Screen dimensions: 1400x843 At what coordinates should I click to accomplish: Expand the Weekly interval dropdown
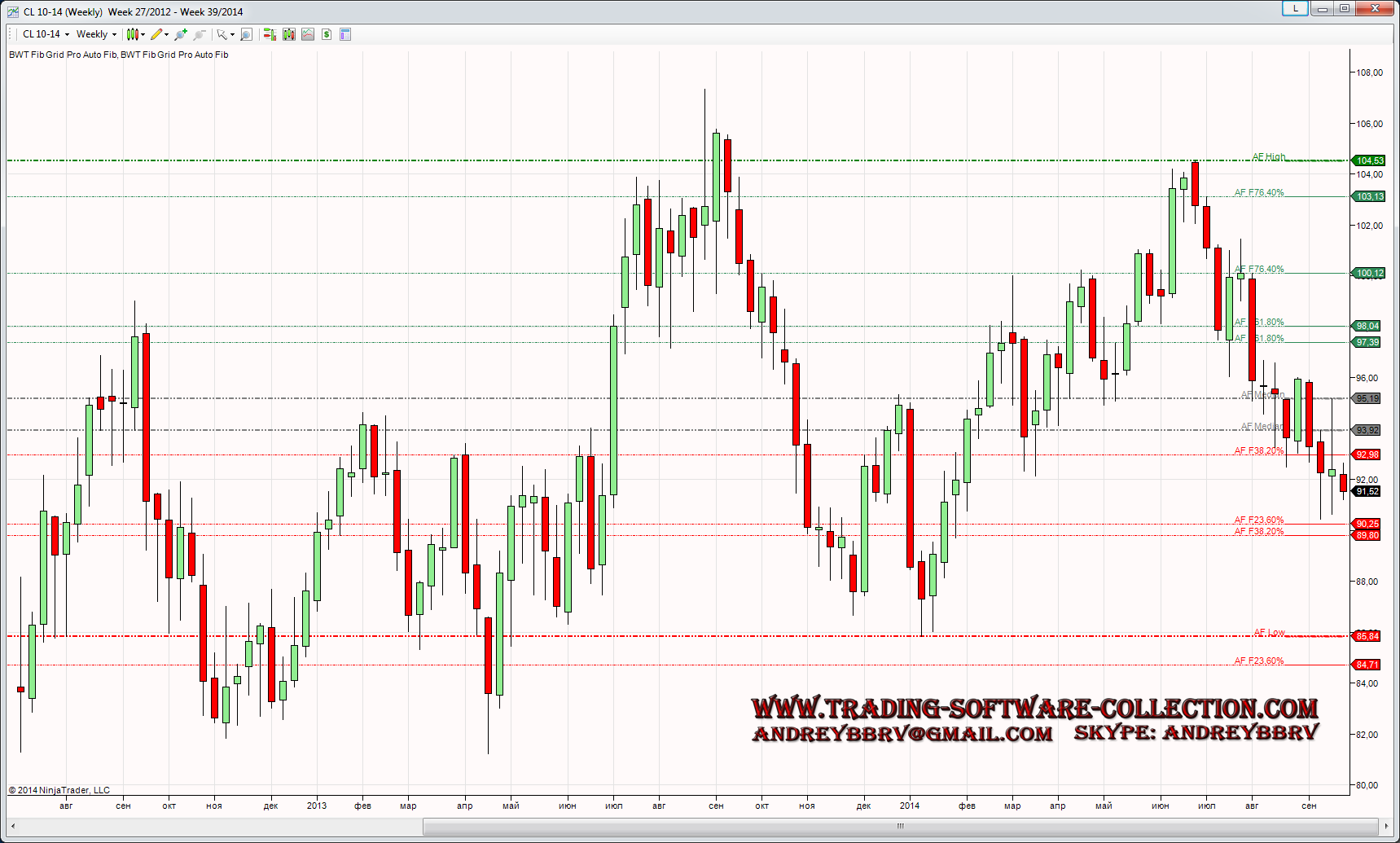click(96, 34)
